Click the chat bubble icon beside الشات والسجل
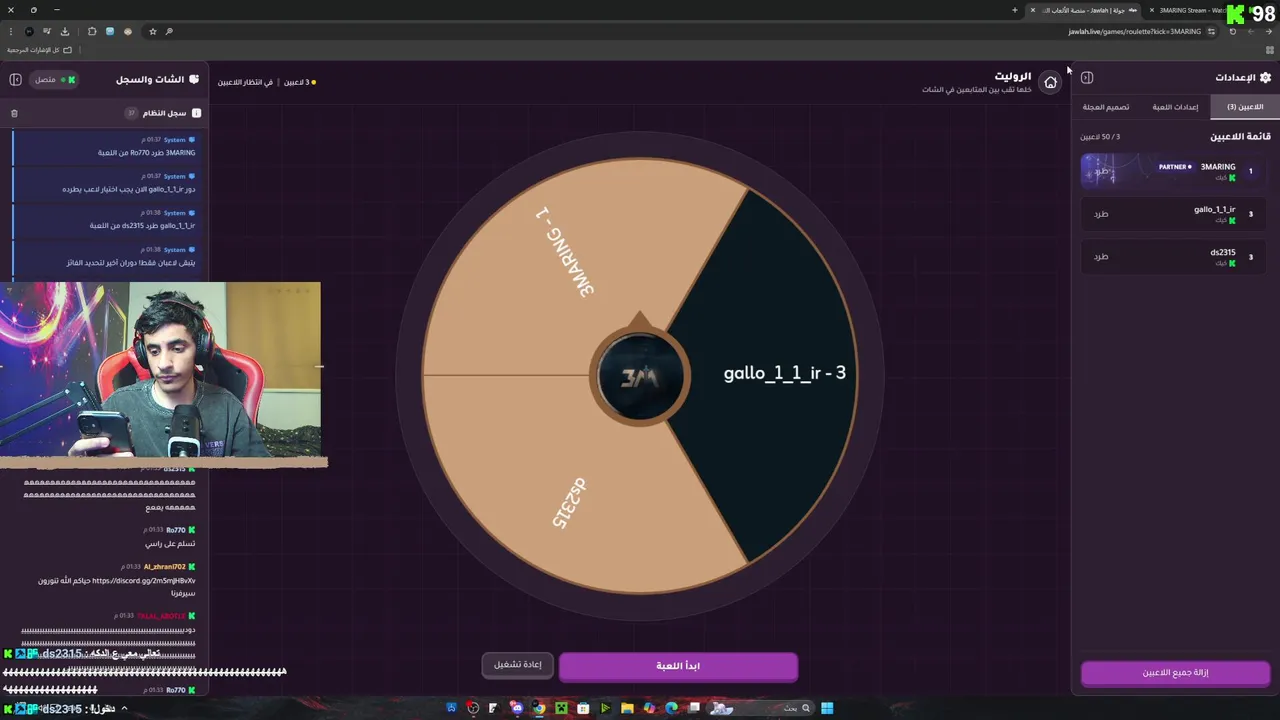The image size is (1280, 720). click(194, 79)
